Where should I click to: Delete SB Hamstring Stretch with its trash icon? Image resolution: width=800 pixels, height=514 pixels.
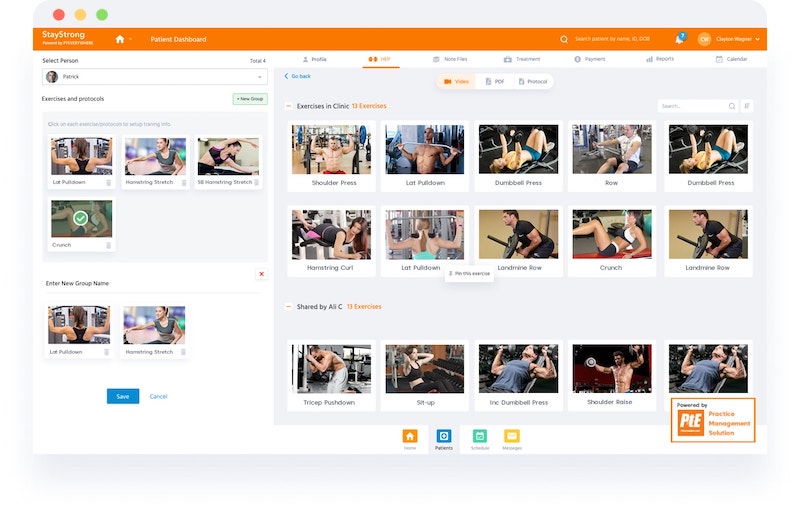tap(257, 183)
